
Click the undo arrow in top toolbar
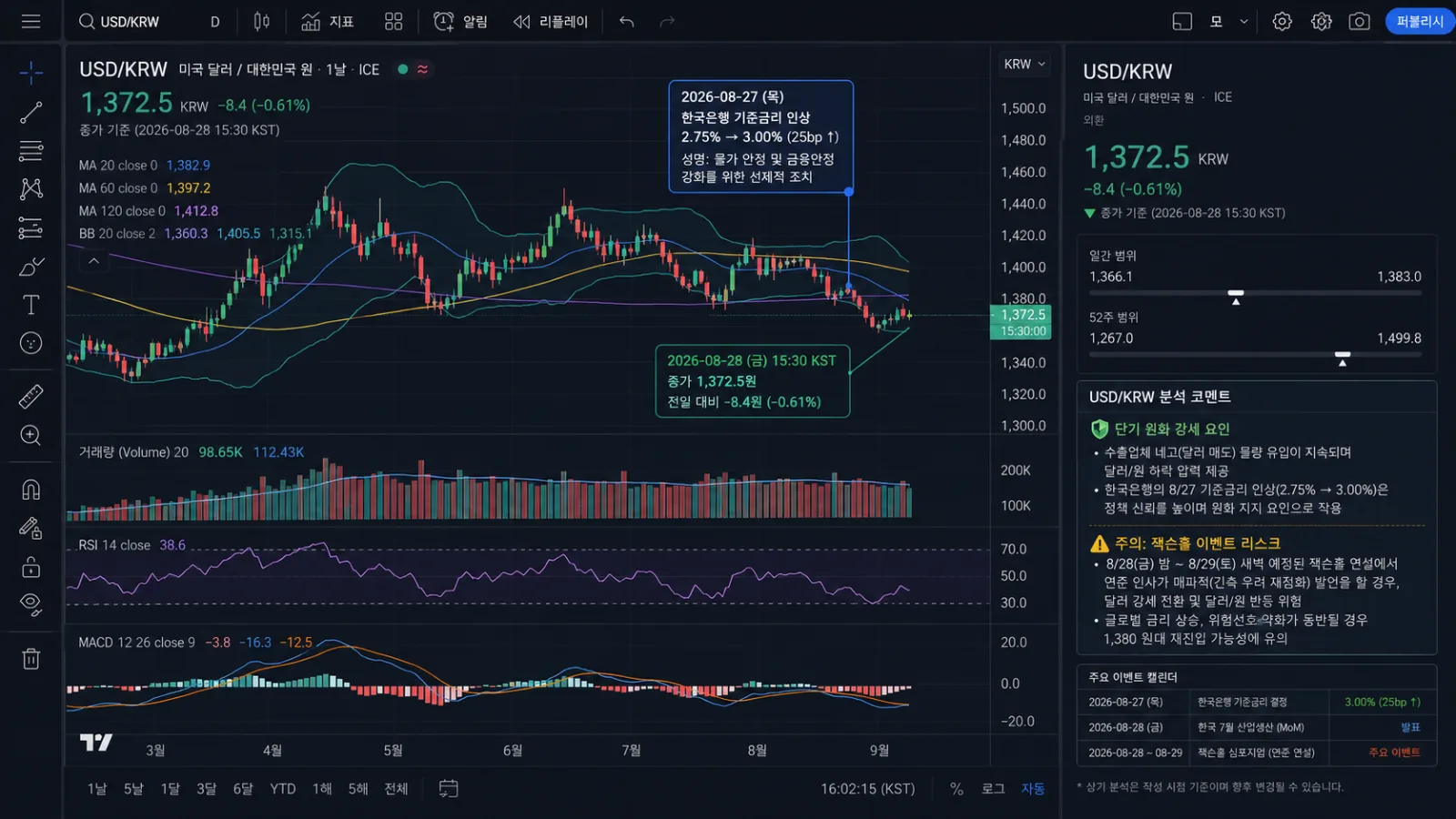(626, 22)
